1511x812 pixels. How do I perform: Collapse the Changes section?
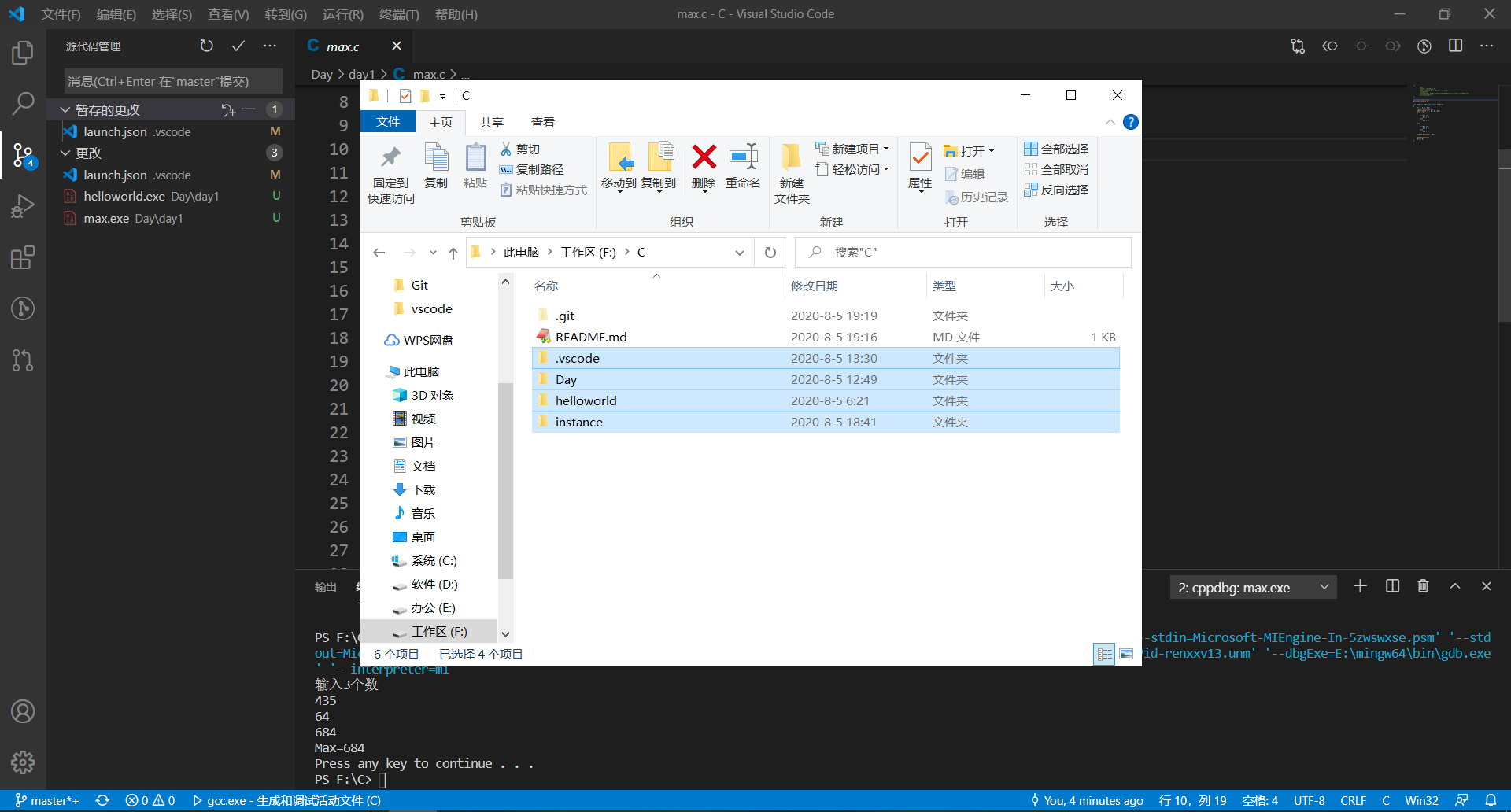pyautogui.click(x=65, y=153)
